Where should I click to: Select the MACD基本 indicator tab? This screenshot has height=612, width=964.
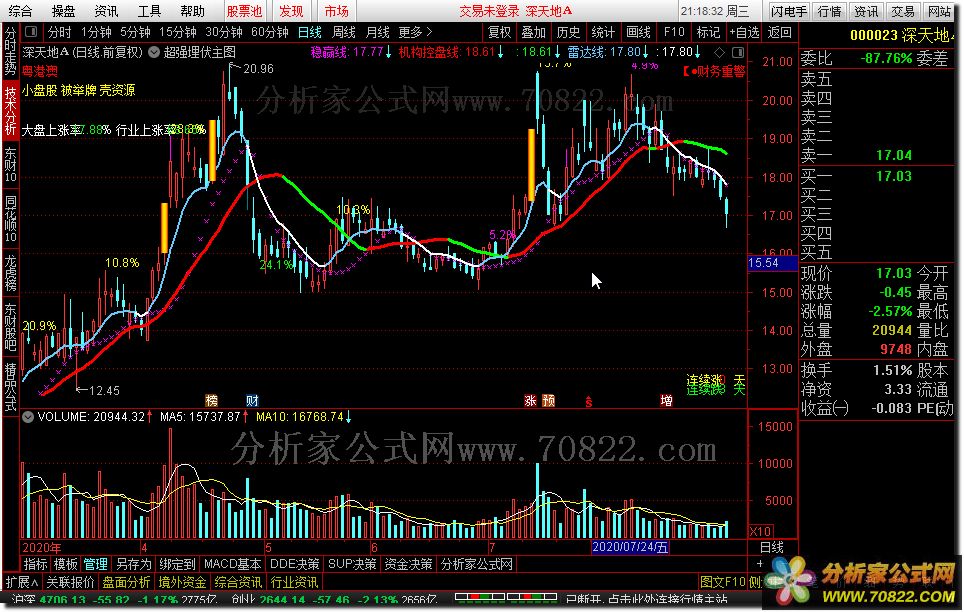[x=232, y=563]
